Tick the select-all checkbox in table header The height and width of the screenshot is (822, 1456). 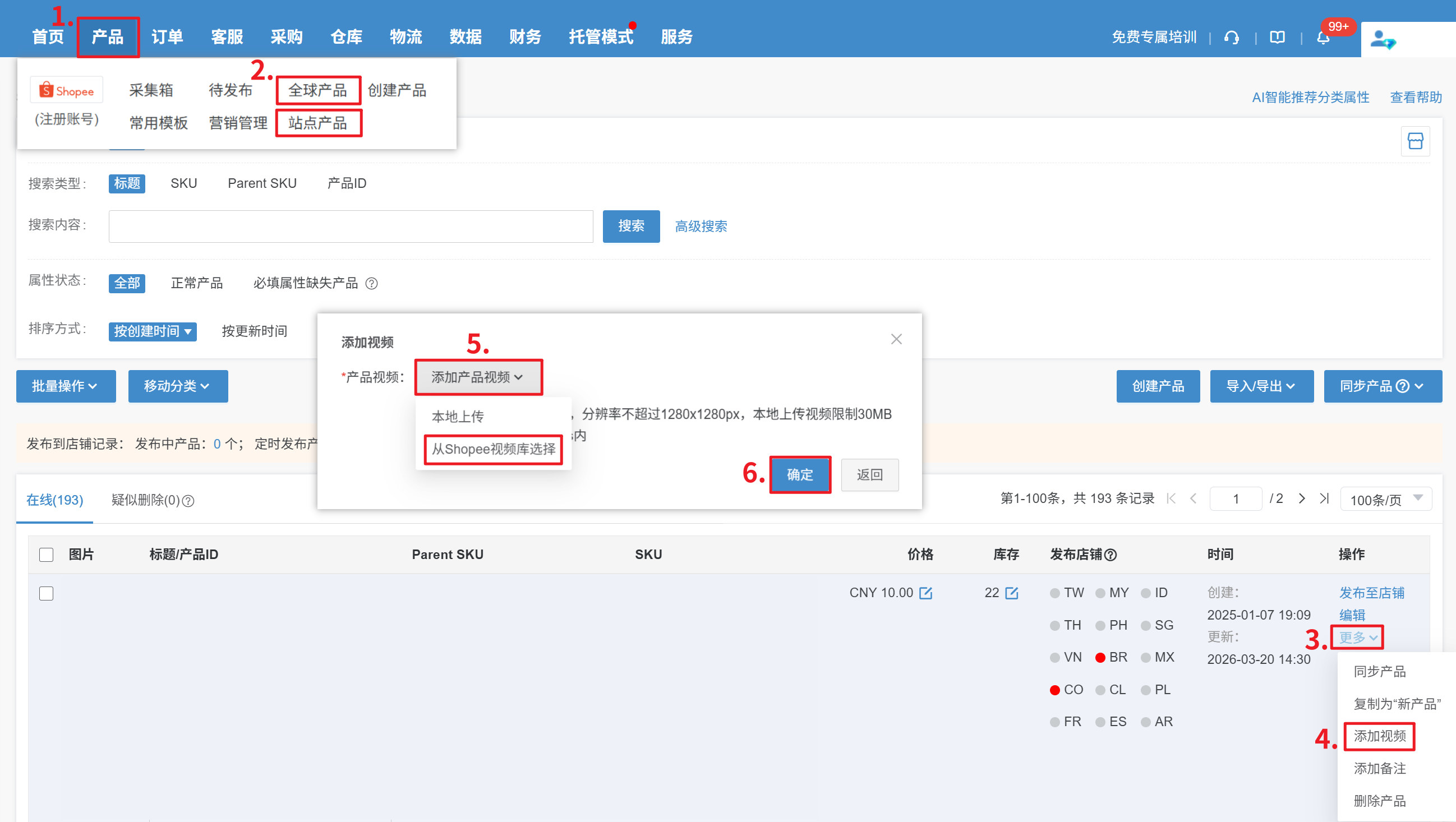(47, 554)
